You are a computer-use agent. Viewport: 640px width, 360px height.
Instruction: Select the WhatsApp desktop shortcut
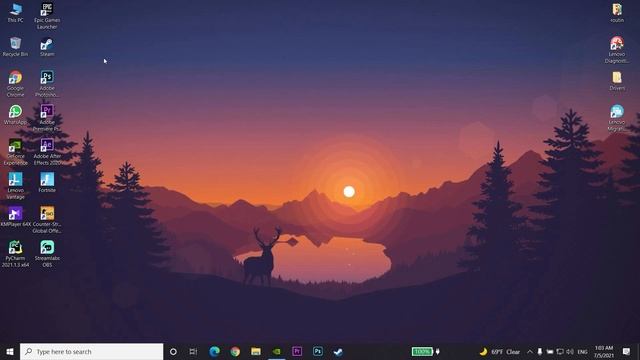(x=15, y=115)
